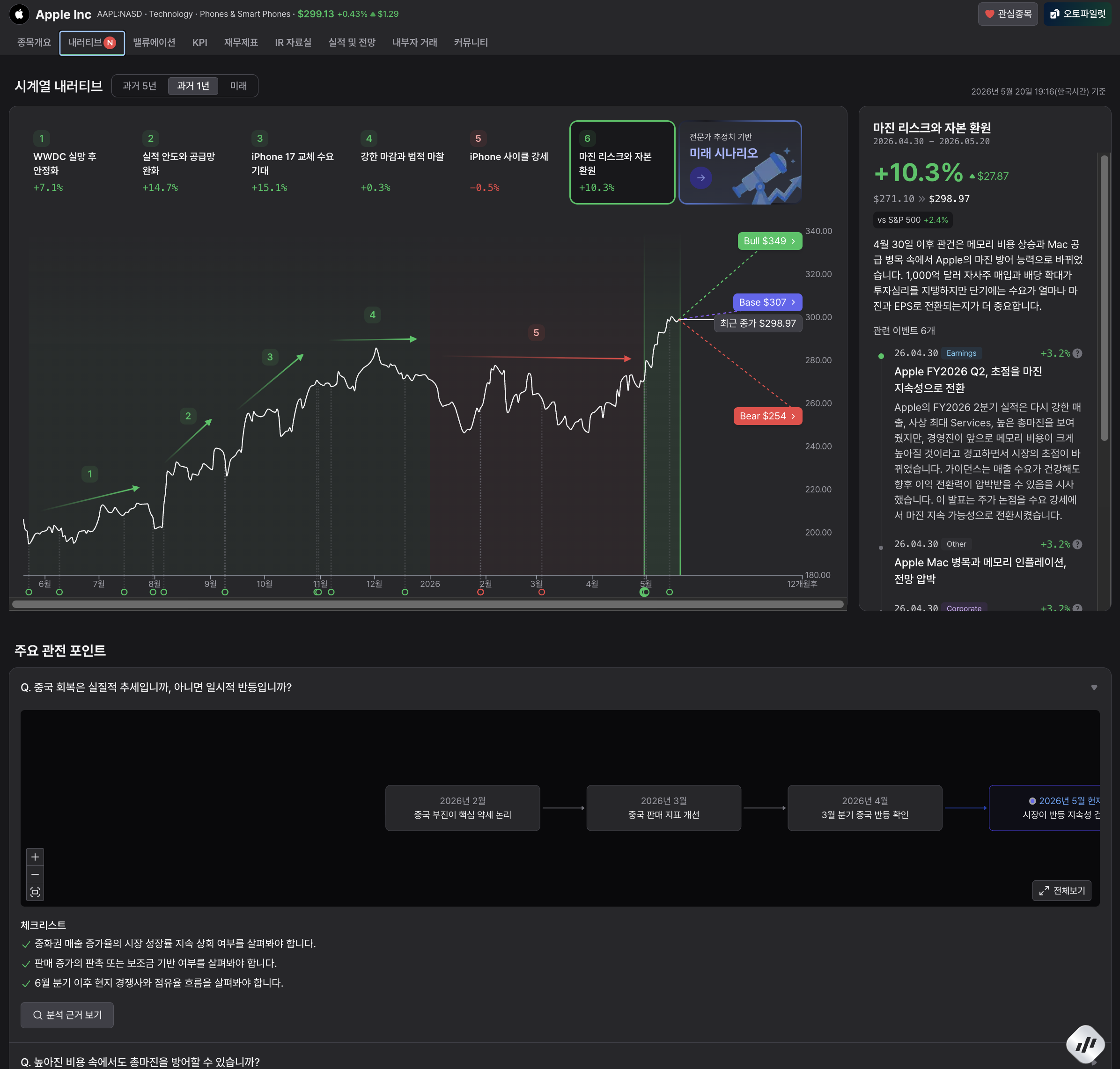This screenshot has width=1120, height=1069.
Task: Click the 2026년 3월 중국 판매 지표 개선 node
Action: pos(663,808)
